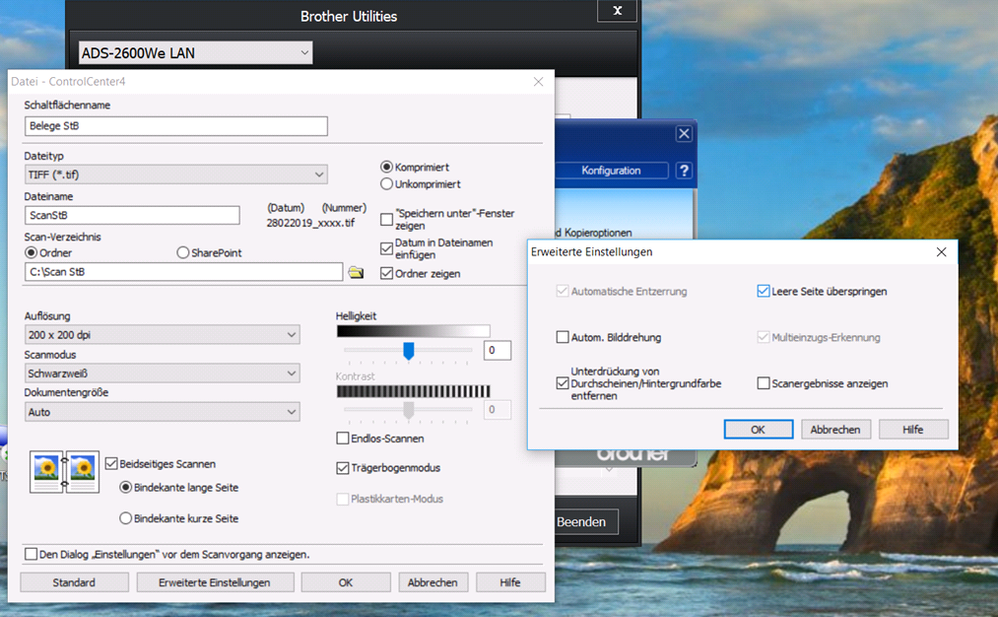This screenshot has width=998, height=617.
Task: Close the blue ControlCenter window with X
Action: pyautogui.click(x=684, y=134)
